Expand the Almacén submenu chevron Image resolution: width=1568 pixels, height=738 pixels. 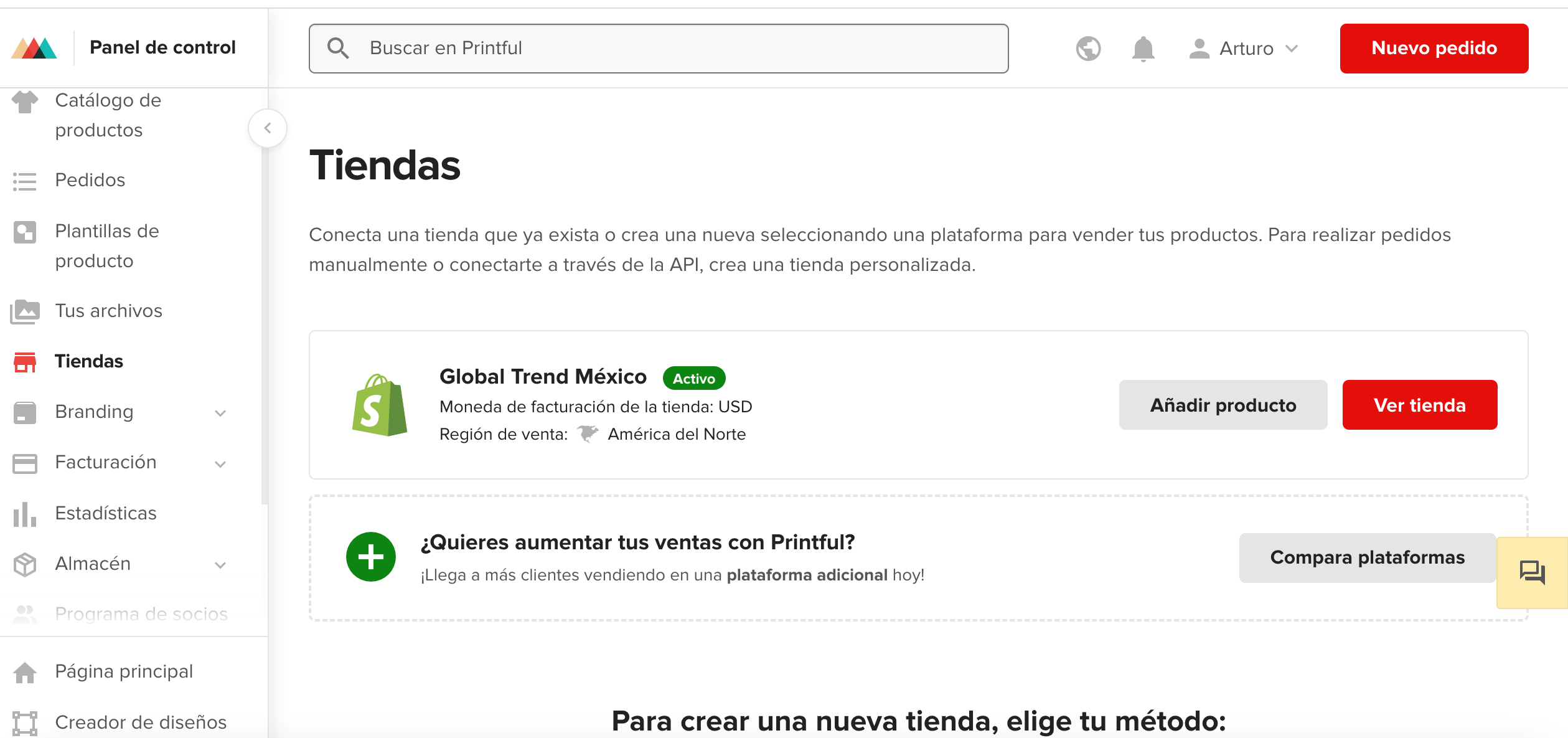pos(220,565)
